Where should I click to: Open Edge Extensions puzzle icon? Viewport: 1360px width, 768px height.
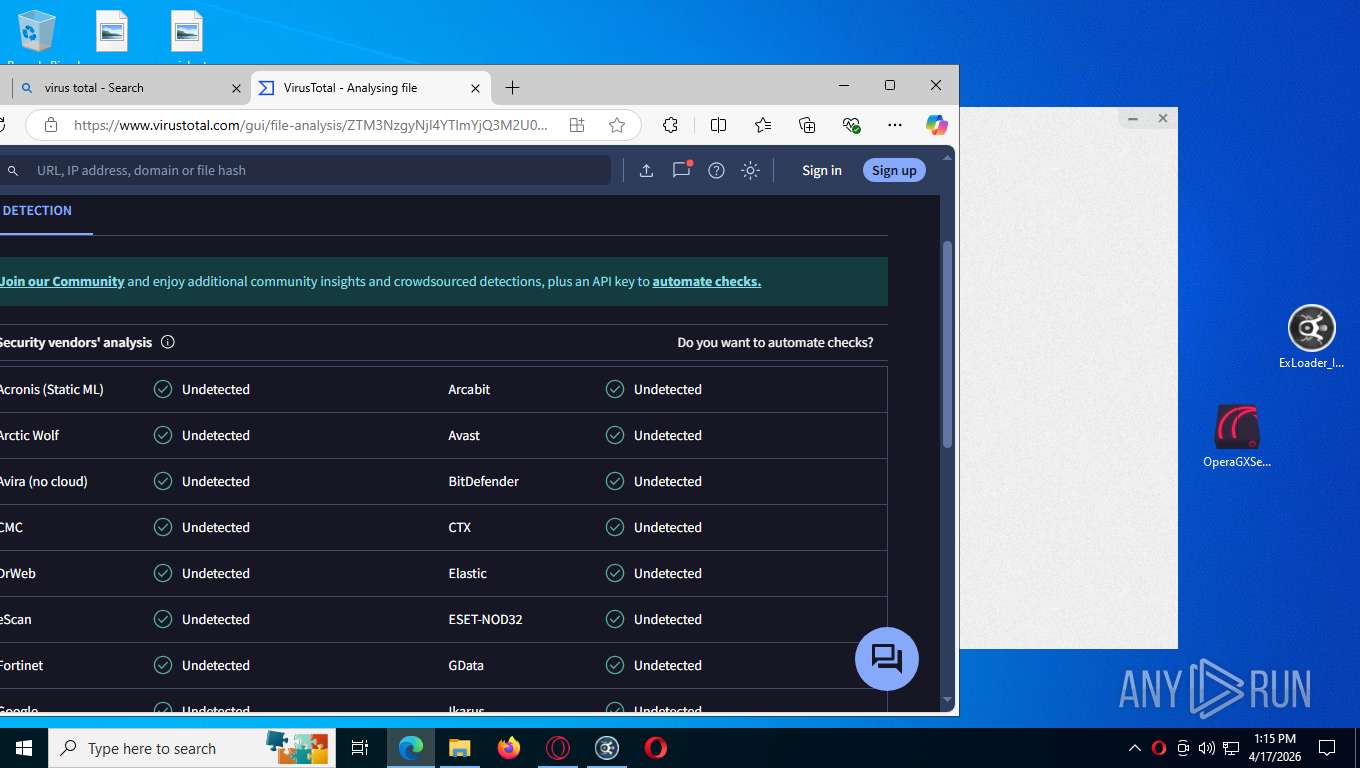(x=670, y=125)
